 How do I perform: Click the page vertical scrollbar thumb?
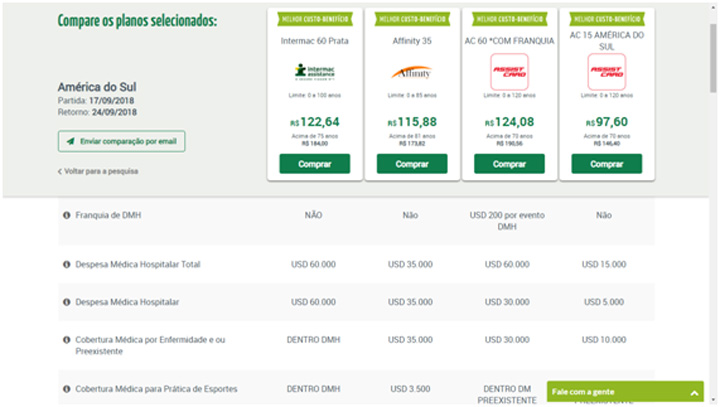[713, 57]
